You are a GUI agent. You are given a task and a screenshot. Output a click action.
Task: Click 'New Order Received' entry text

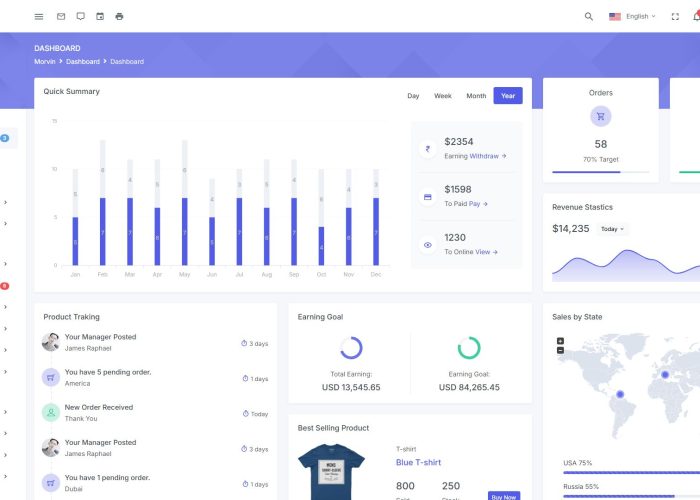[99, 407]
